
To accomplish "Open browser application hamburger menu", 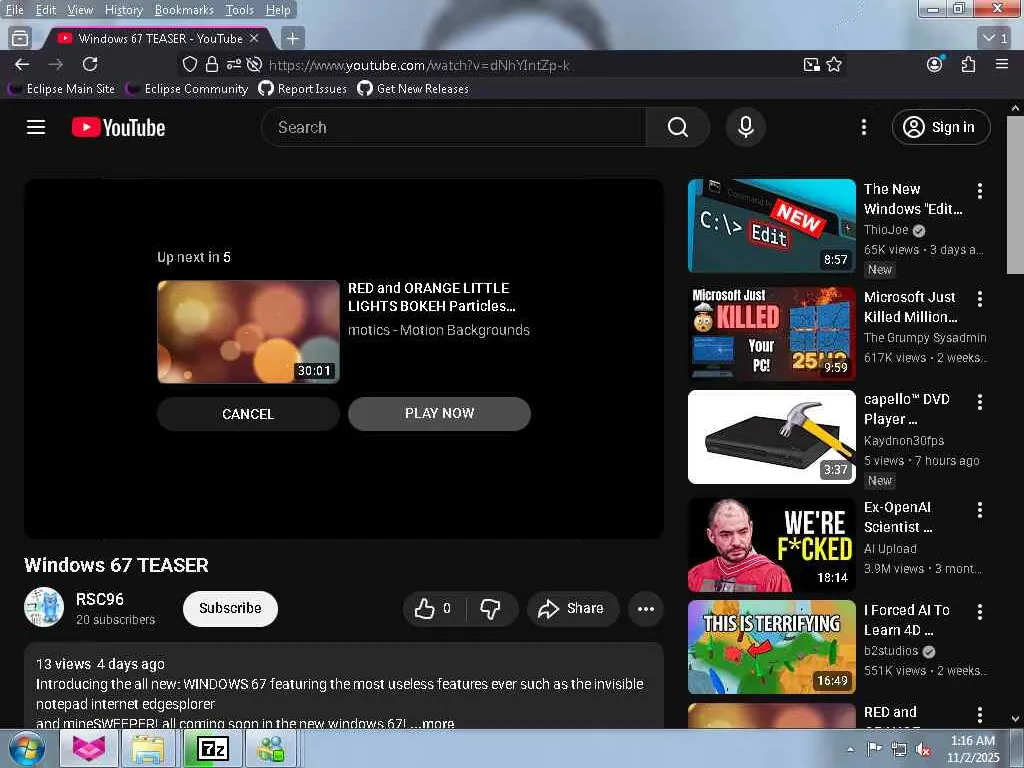I will (x=1002, y=64).
